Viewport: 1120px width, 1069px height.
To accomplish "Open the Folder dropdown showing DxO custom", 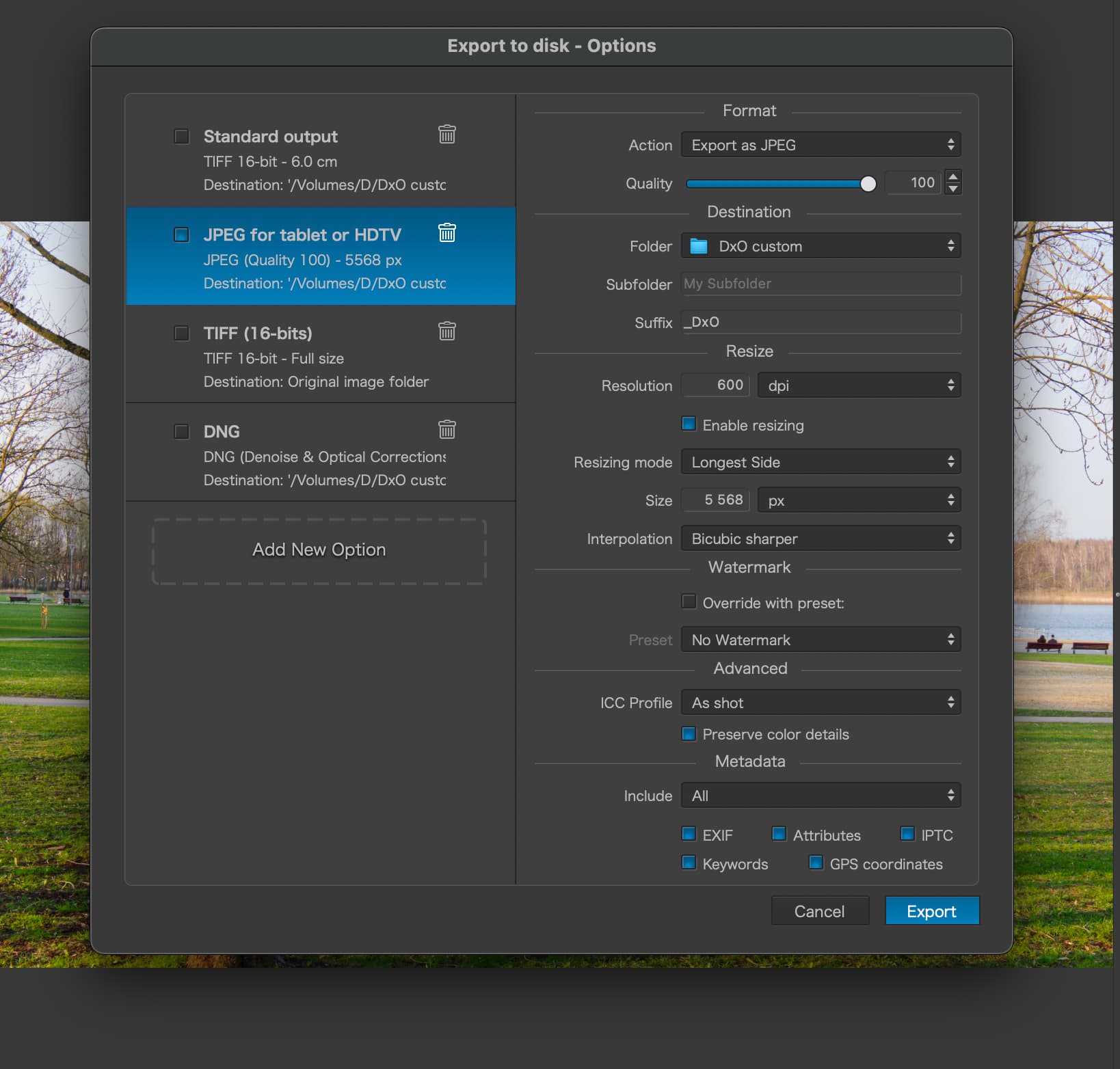I will (821, 246).
